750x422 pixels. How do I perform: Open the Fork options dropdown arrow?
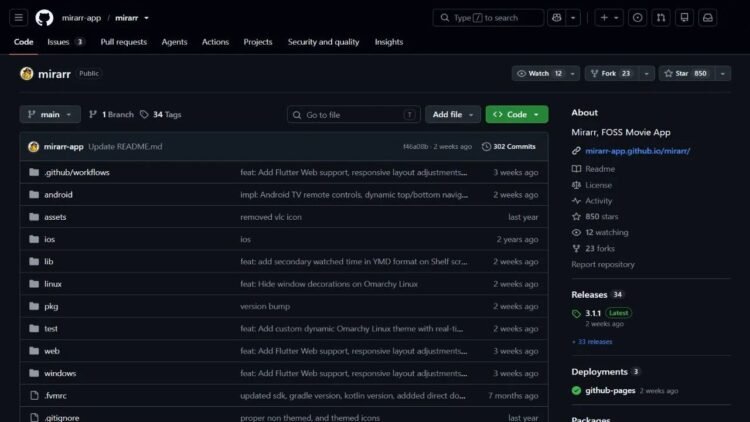click(646, 73)
